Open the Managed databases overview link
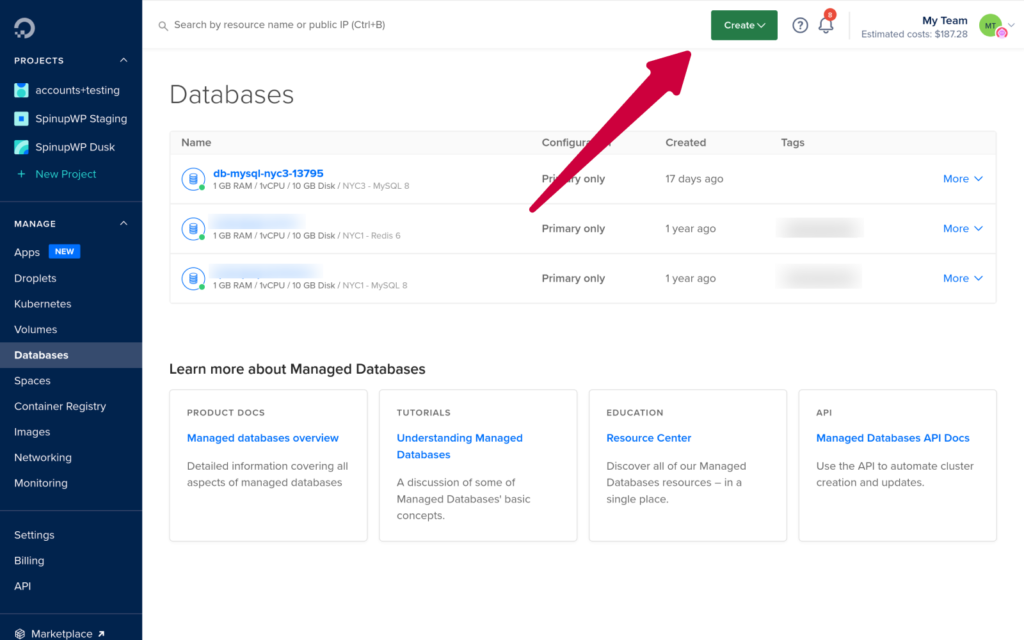Viewport: 1024px width, 640px height. [x=262, y=437]
